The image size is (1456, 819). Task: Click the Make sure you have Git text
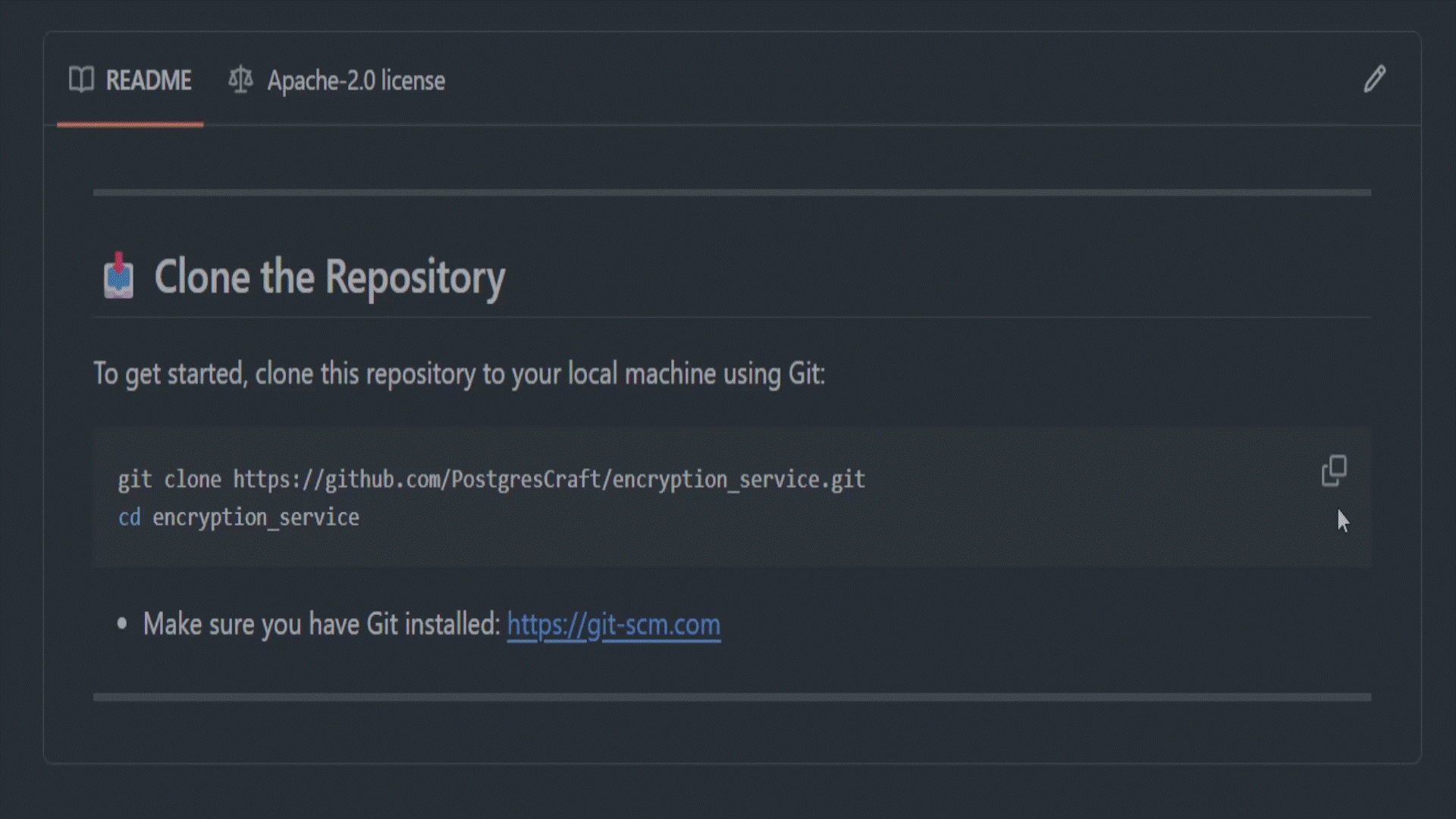tap(322, 624)
